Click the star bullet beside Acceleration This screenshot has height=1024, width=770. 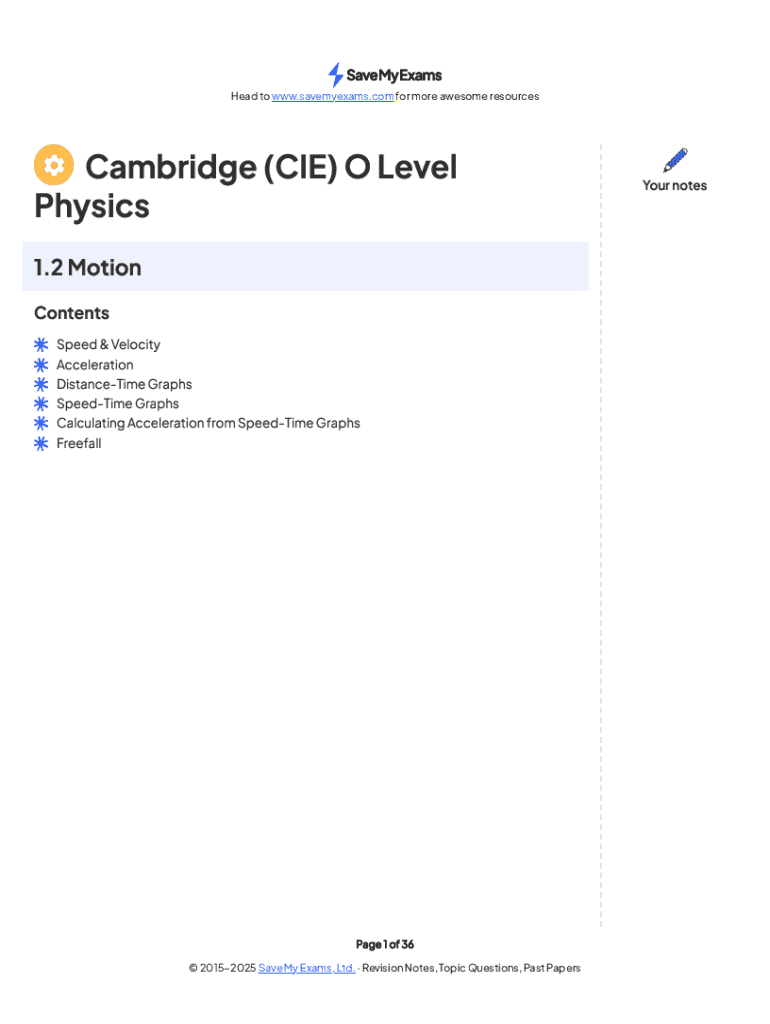pos(41,365)
